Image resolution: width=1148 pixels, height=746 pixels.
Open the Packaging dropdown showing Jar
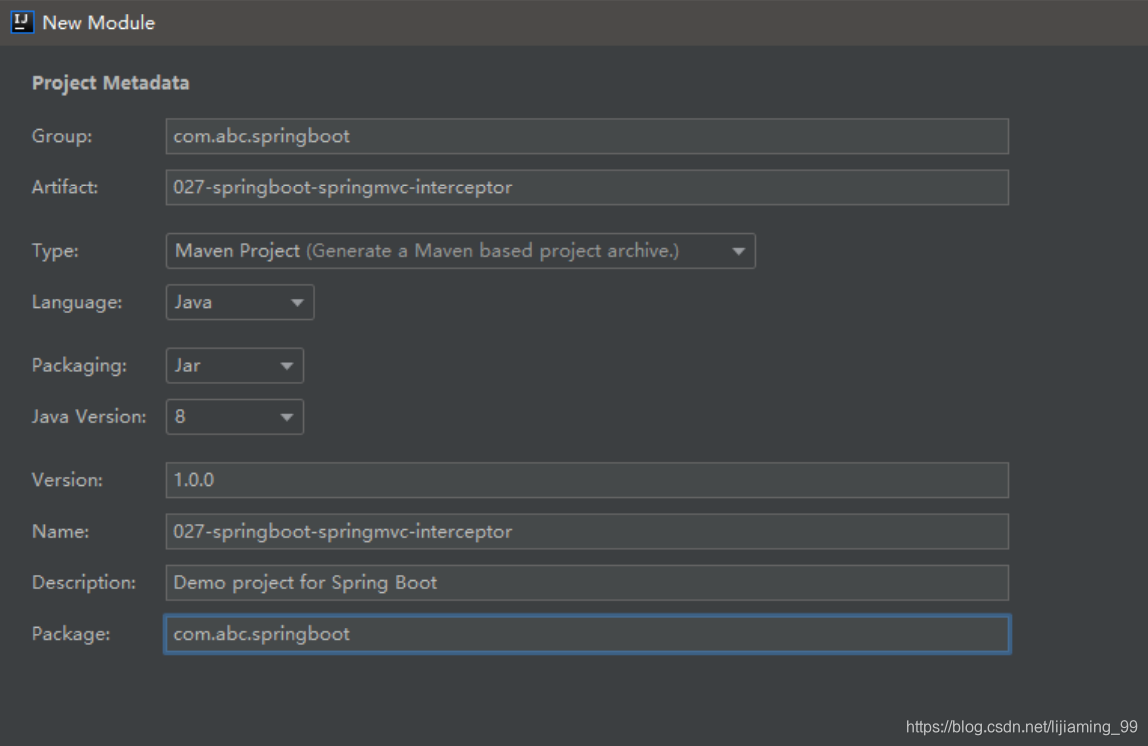tap(235, 365)
